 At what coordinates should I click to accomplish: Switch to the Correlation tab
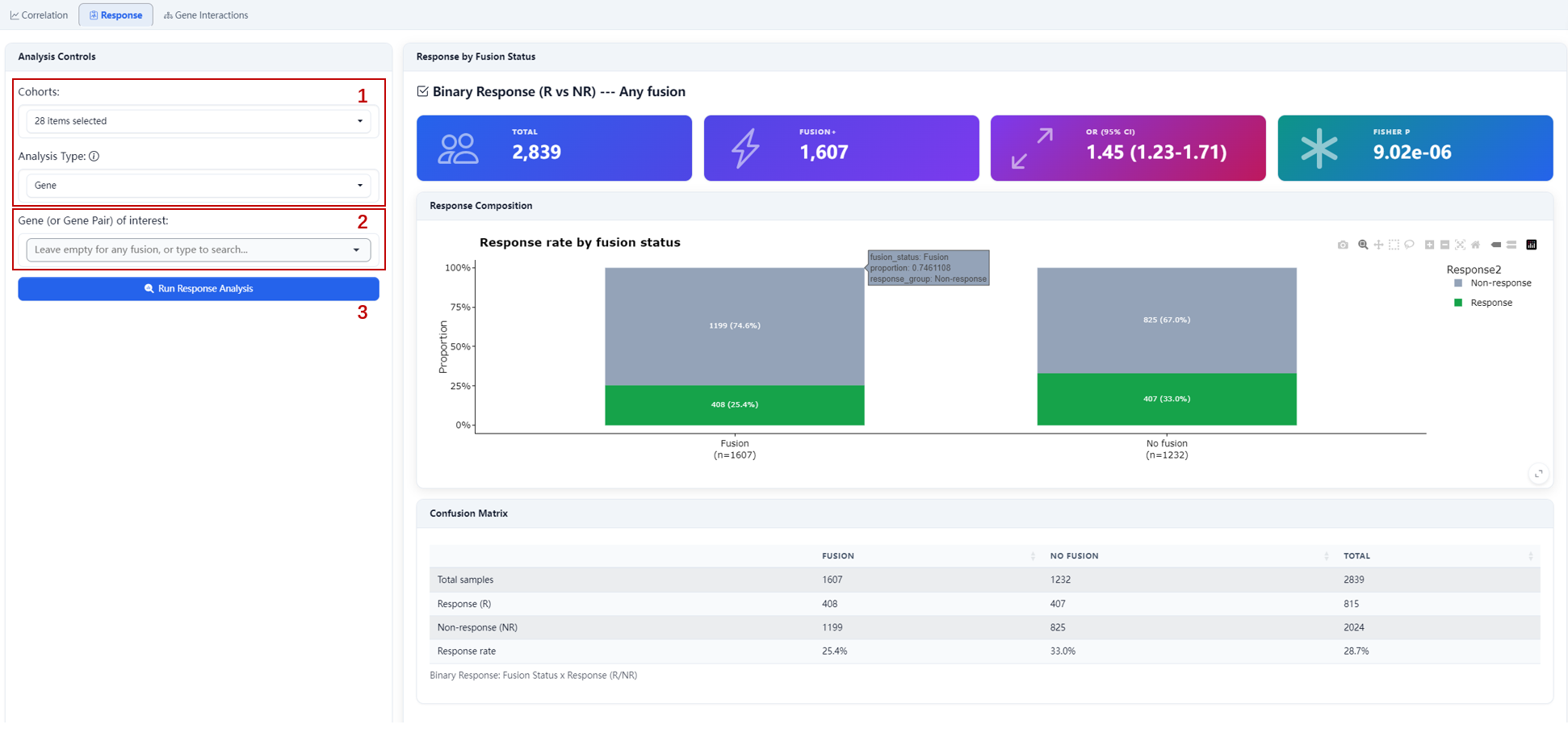(x=39, y=15)
